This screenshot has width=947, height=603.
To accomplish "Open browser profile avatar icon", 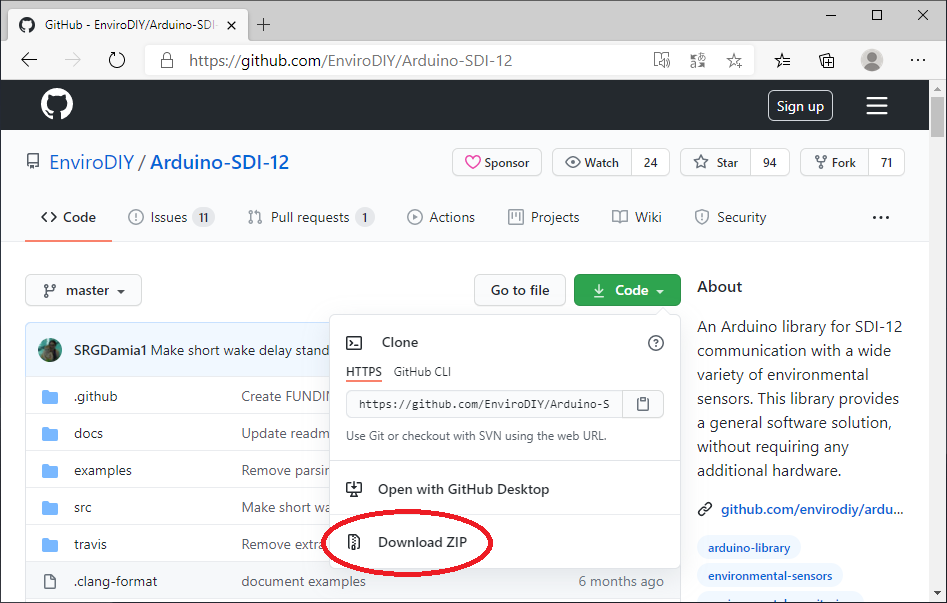I will tap(872, 60).
